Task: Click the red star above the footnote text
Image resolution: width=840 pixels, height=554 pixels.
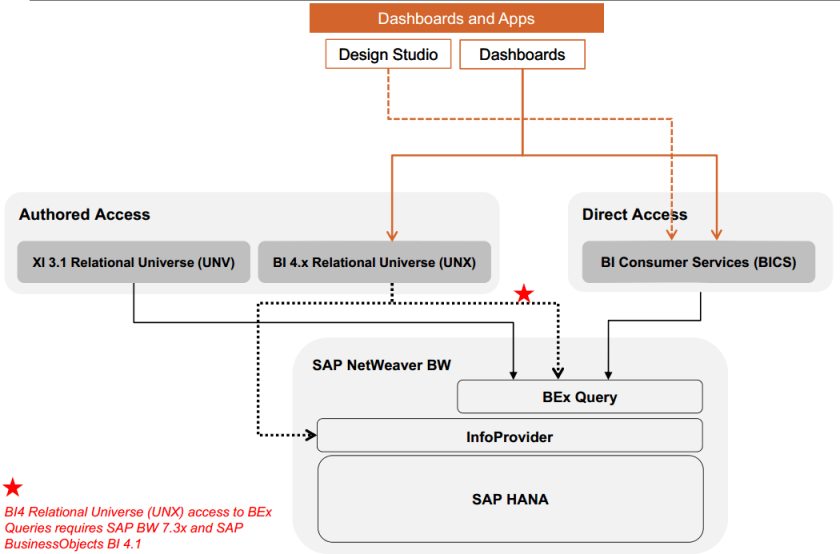Action: tap(13, 488)
